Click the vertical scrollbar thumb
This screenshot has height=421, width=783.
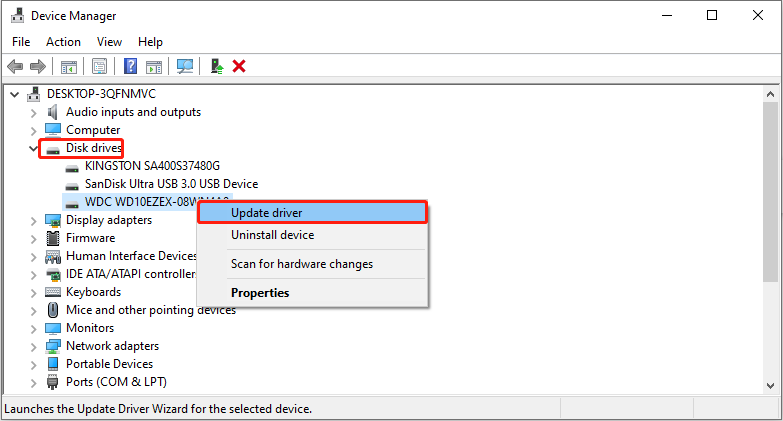[771, 192]
